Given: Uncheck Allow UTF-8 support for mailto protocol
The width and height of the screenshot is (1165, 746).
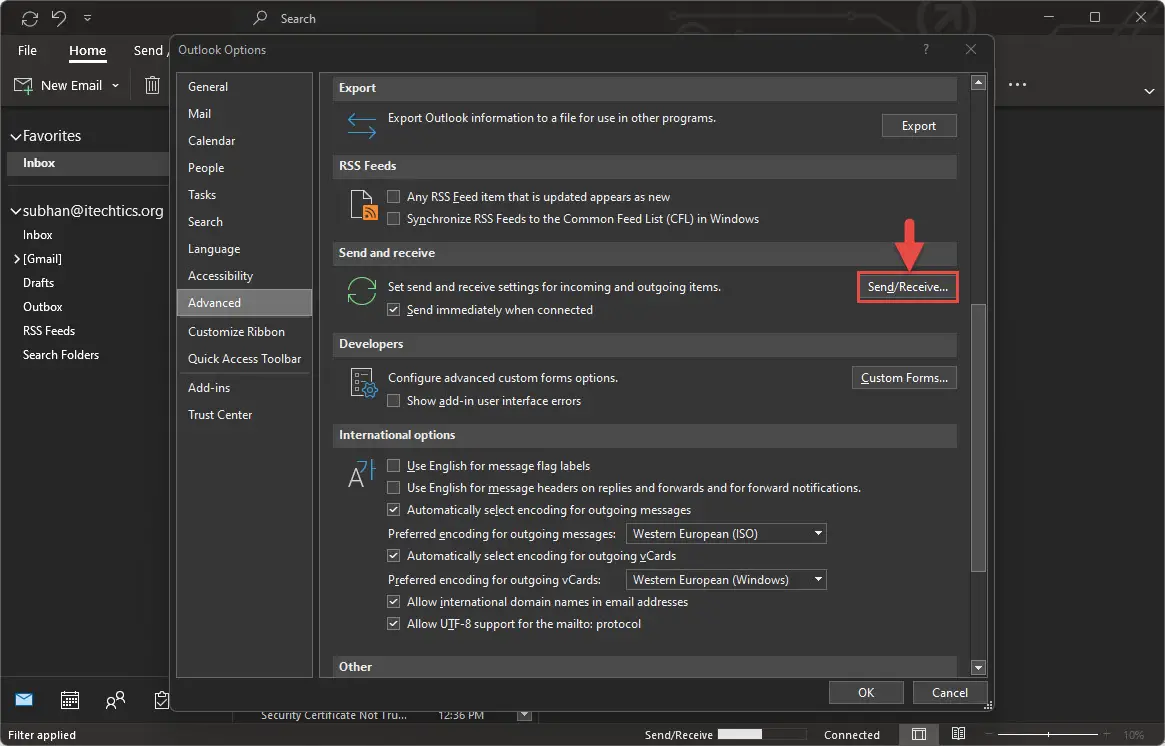Looking at the screenshot, I should coord(394,624).
